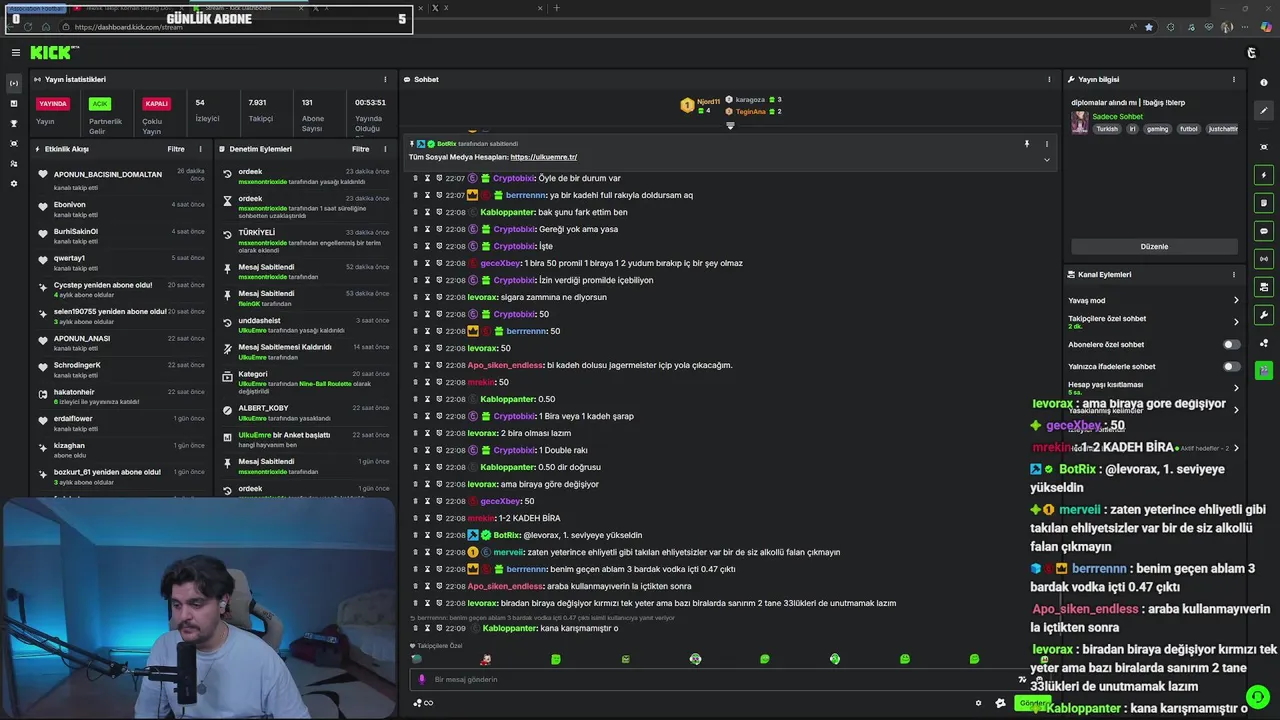Expand the chat leaderboard with down arrow
The height and width of the screenshot is (720, 1280).
pyautogui.click(x=730, y=126)
